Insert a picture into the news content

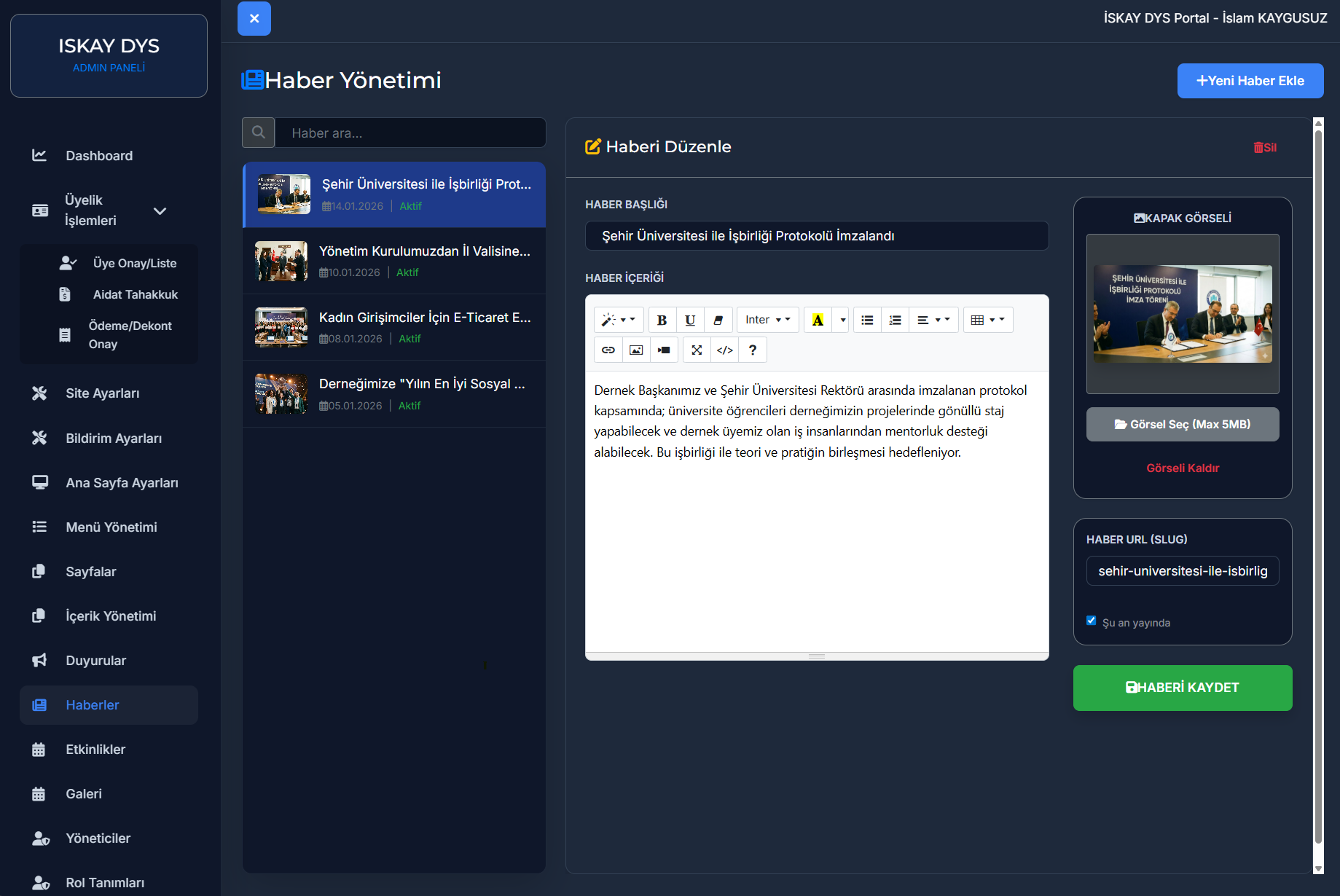tap(636, 350)
